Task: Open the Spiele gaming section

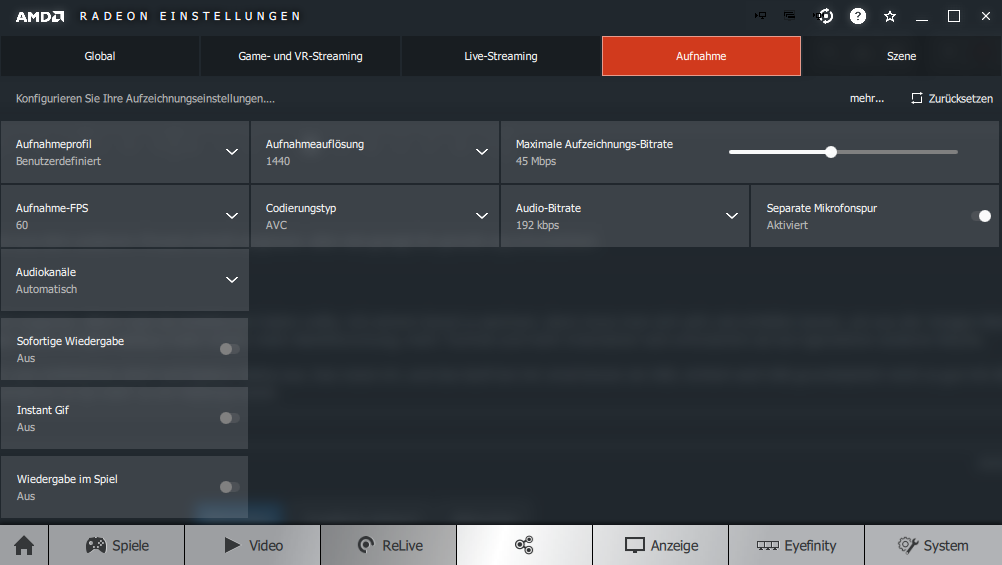Action: 116,545
